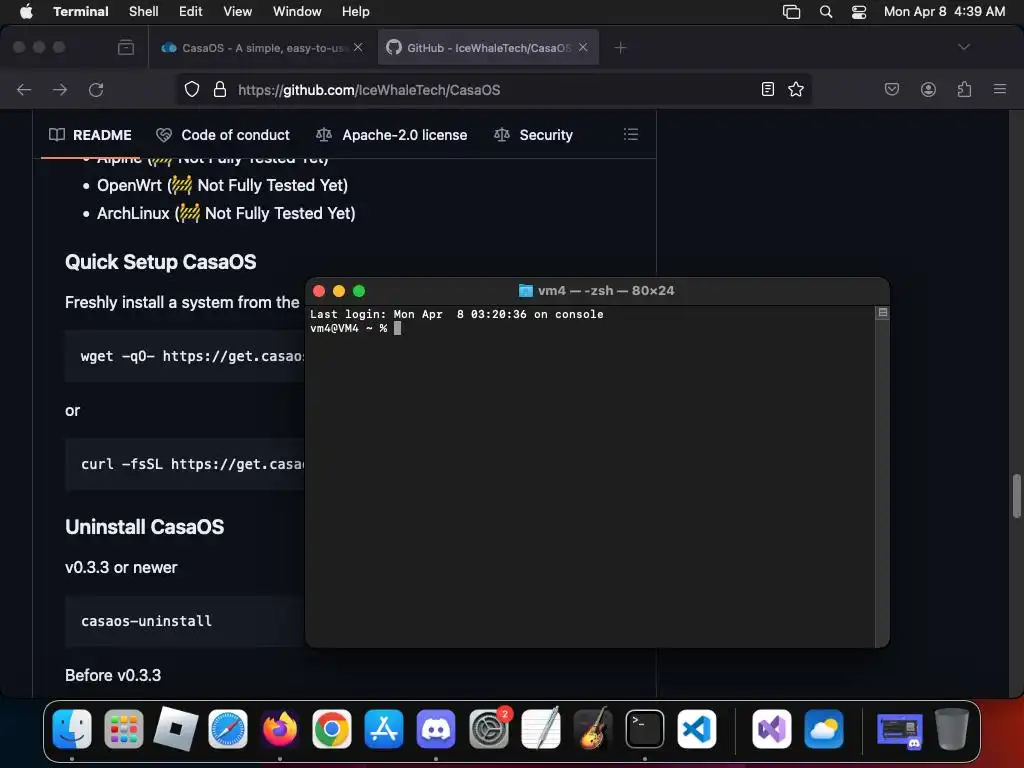Open Launchpad from the Dock
Screen dimensions: 1024x768
pyautogui.click(x=124, y=728)
